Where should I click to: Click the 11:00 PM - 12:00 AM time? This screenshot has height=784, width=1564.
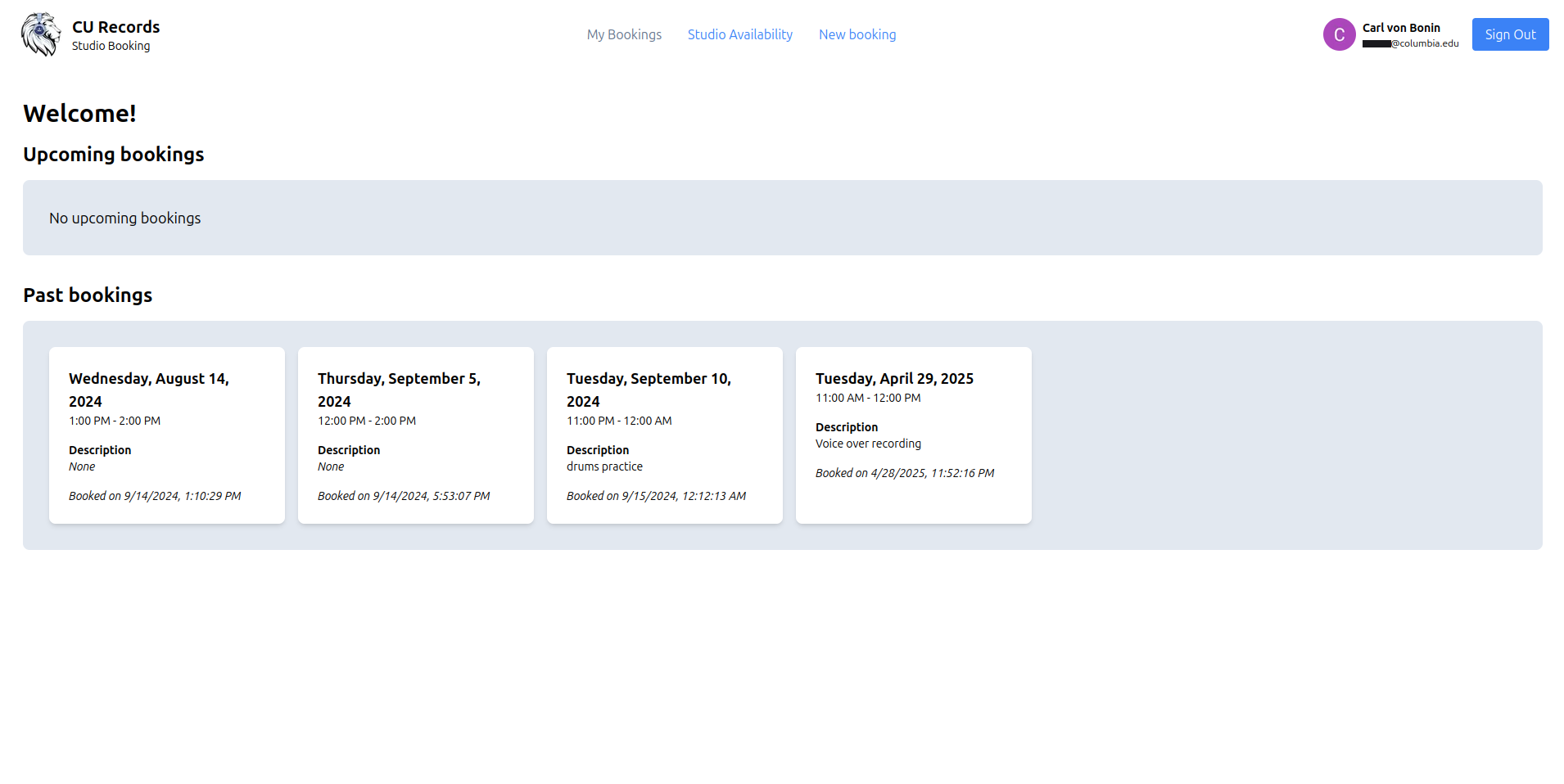tap(619, 421)
